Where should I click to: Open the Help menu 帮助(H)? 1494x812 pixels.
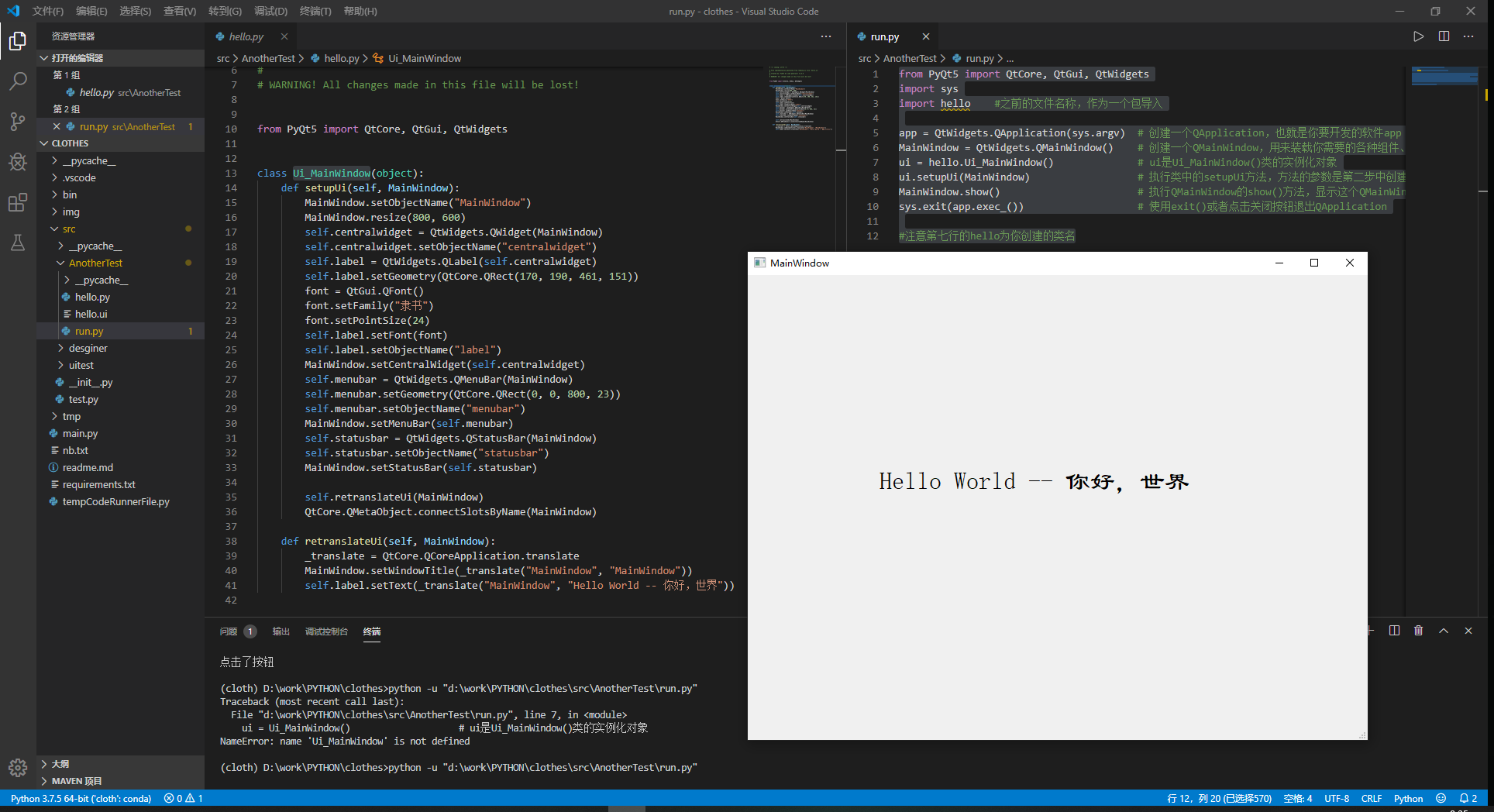coord(360,11)
